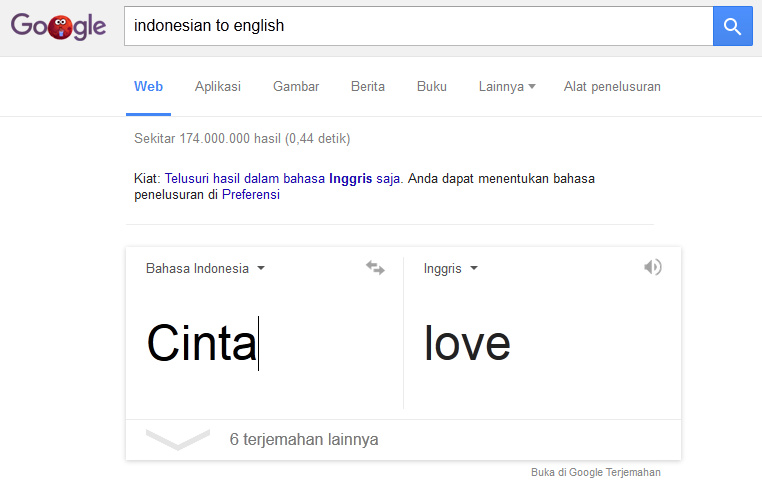The height and width of the screenshot is (488, 762).
Task: Follow the Telusuri hasil dalam bahasa Inggris link
Action: coord(284,178)
